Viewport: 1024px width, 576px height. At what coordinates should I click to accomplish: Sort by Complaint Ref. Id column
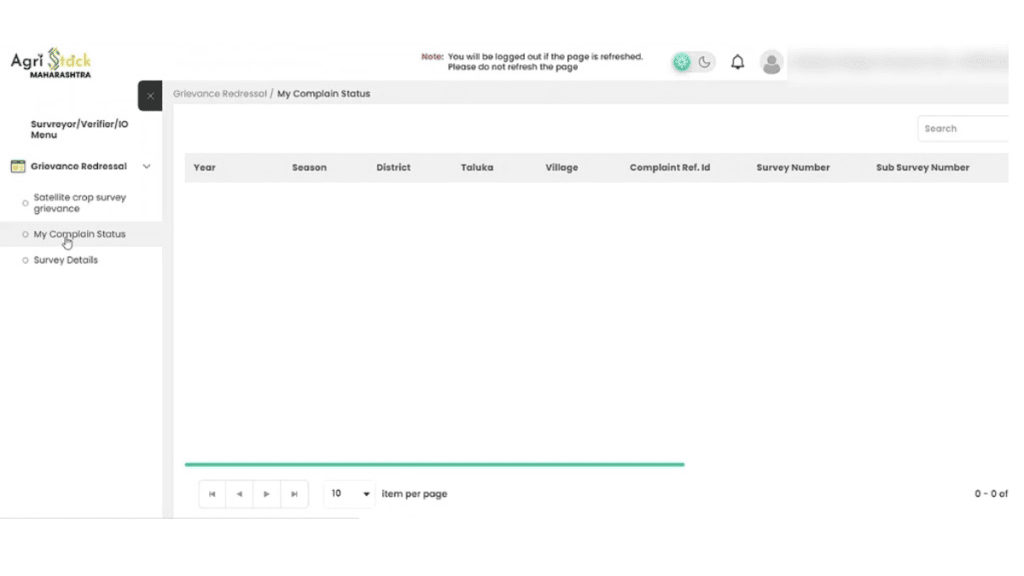point(669,168)
